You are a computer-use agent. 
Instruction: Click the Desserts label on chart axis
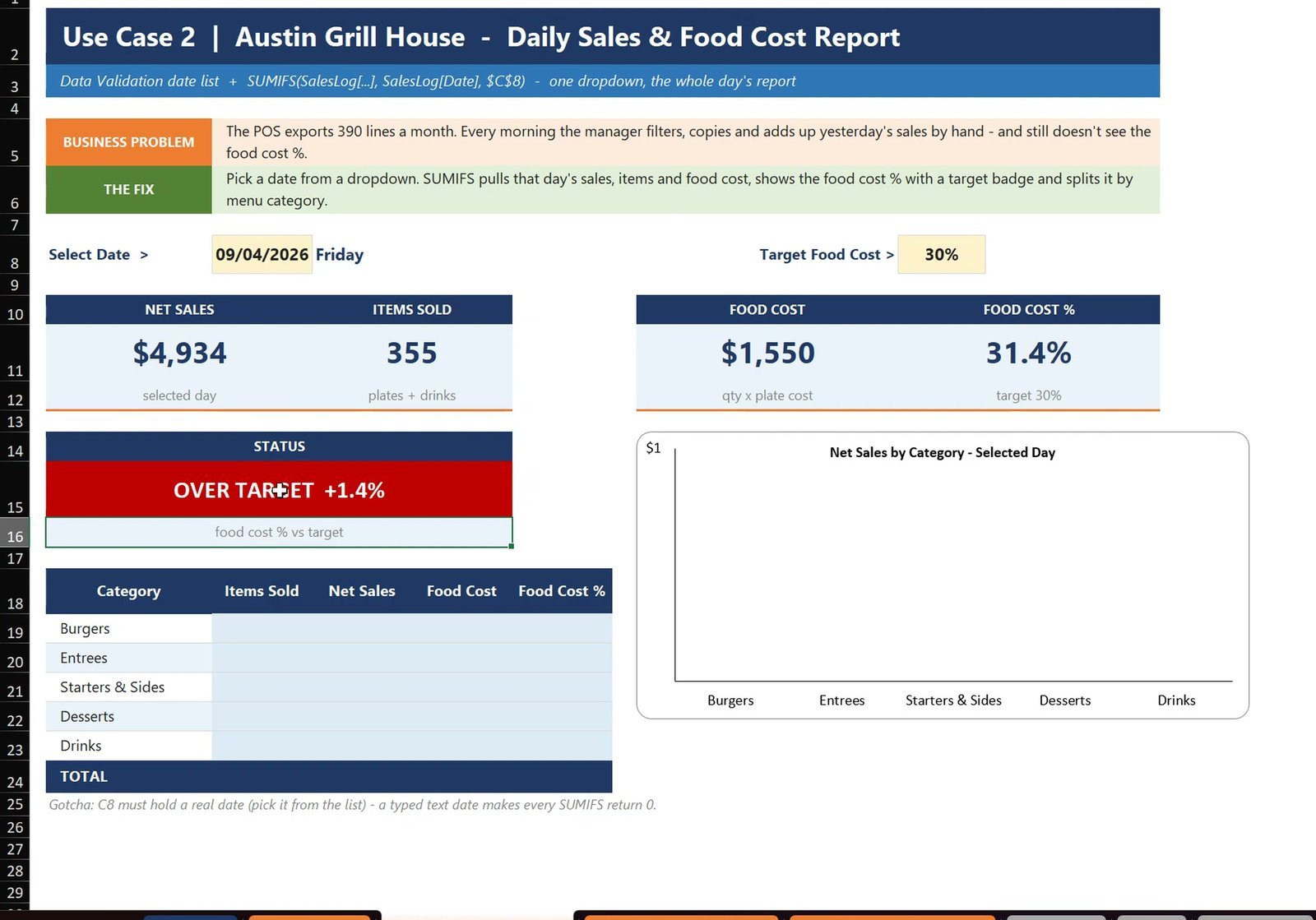(1065, 700)
